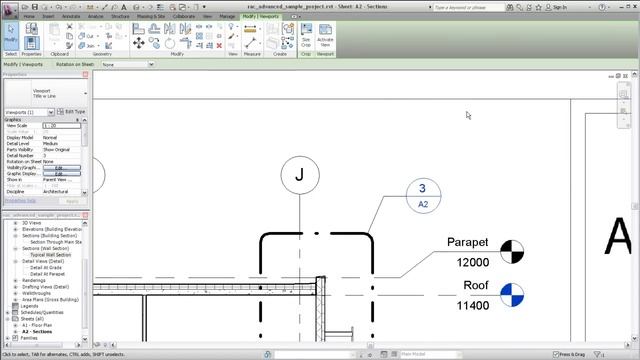Click the Aligned Dimension measure icon
The height and width of the screenshot is (360, 640).
[250, 29]
